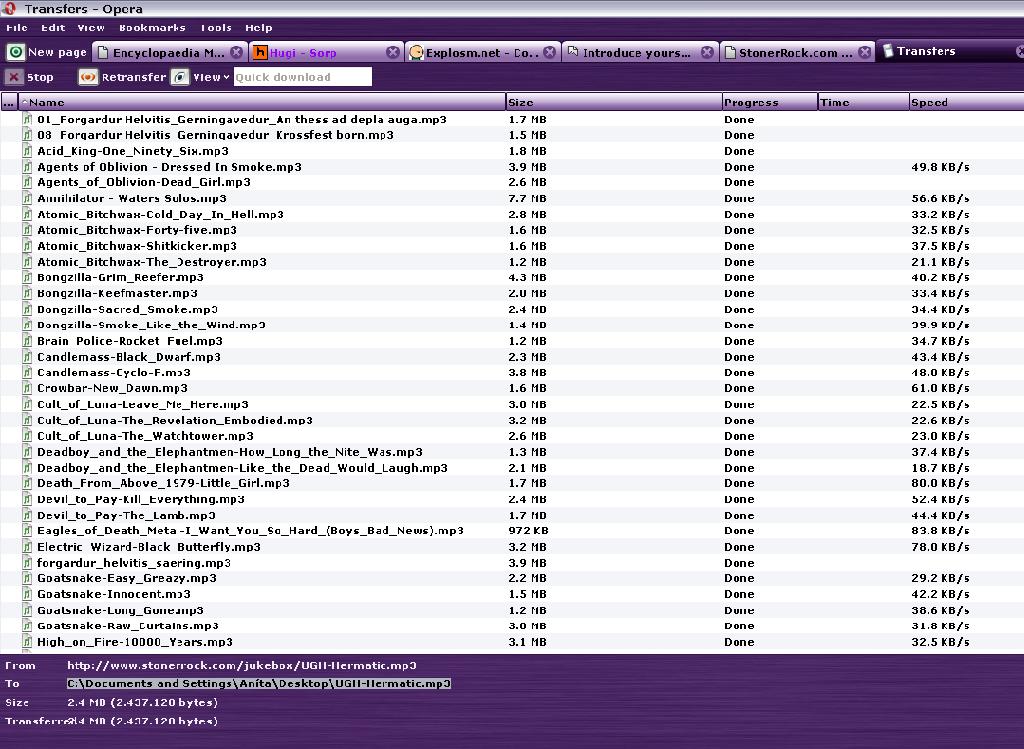Viewport: 1024px width, 749px height.
Task: Switch to the New page tab
Action: coord(46,52)
